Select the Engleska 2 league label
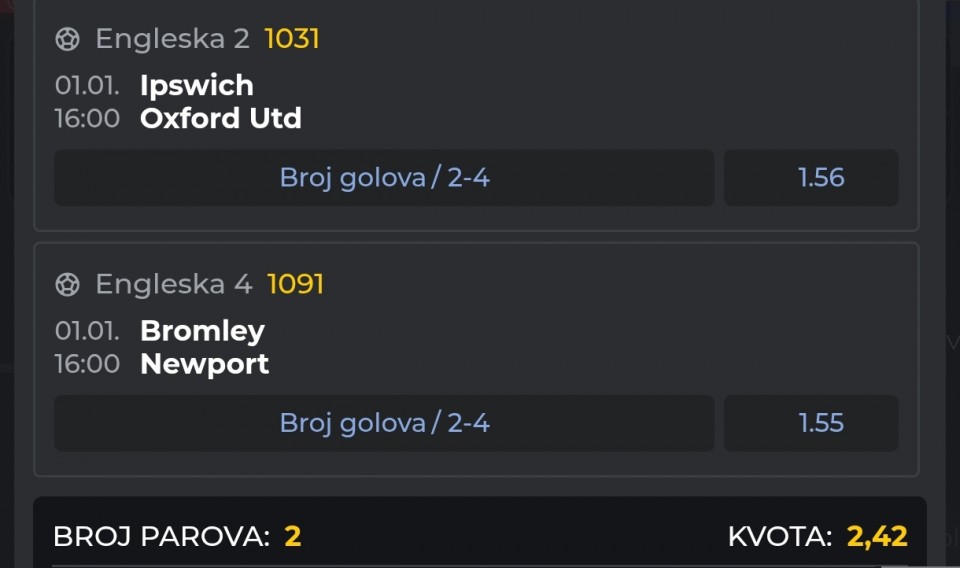Screen dimensions: 960x568 172,39
